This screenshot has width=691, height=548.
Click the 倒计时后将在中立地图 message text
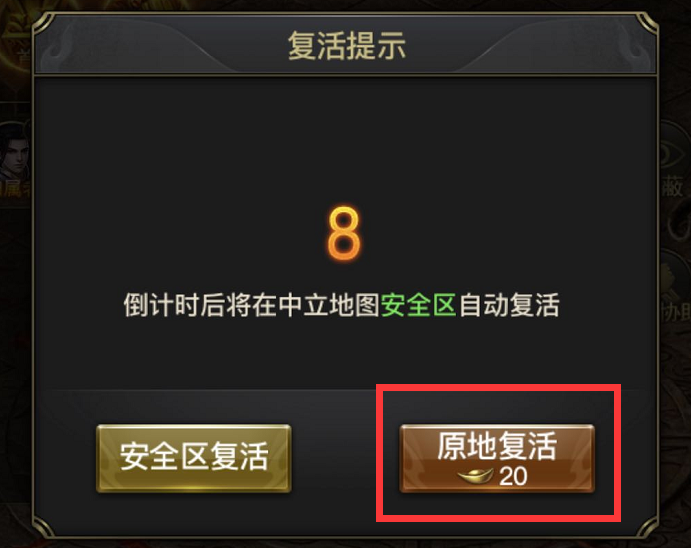(x=251, y=305)
